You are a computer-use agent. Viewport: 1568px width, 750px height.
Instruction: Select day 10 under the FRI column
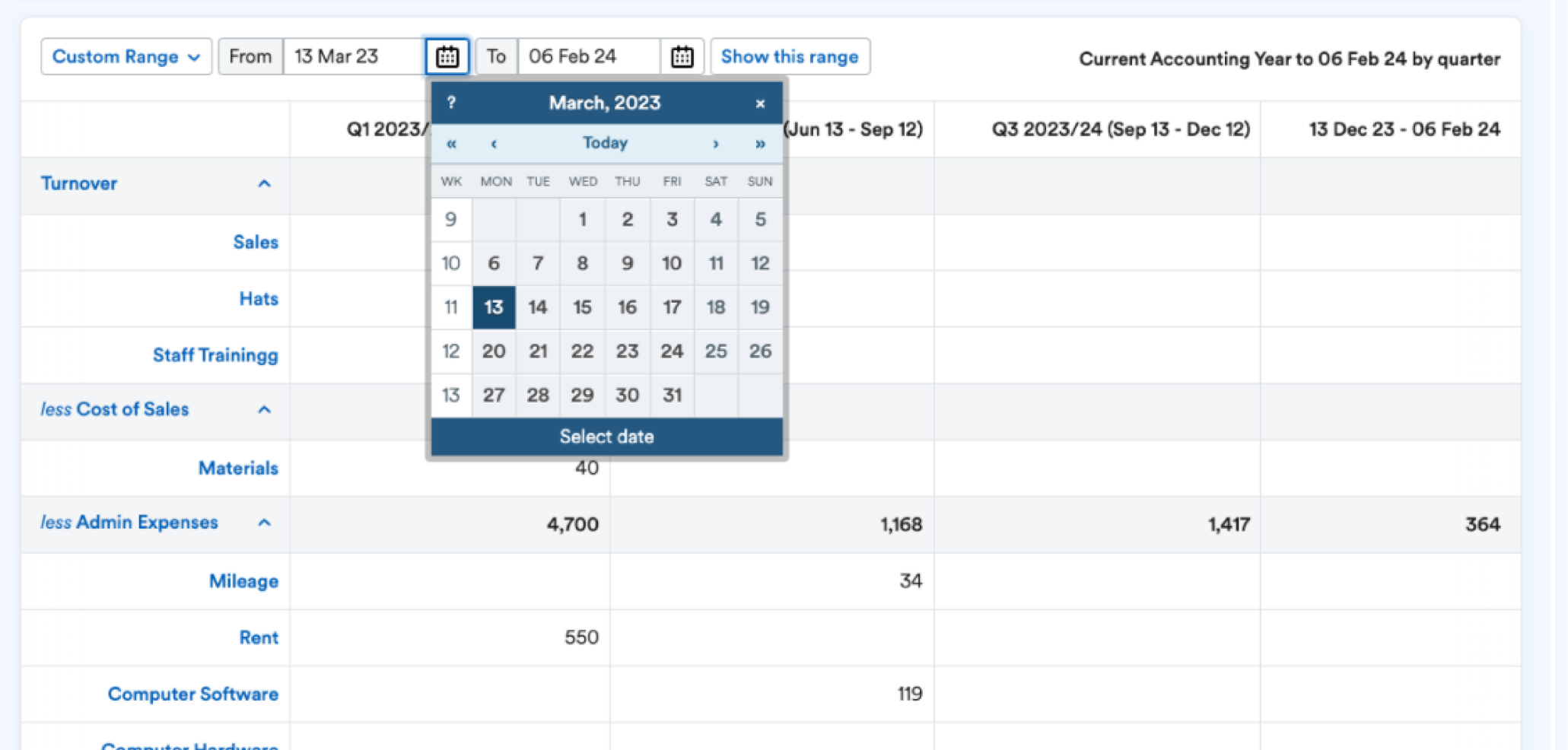tap(672, 264)
